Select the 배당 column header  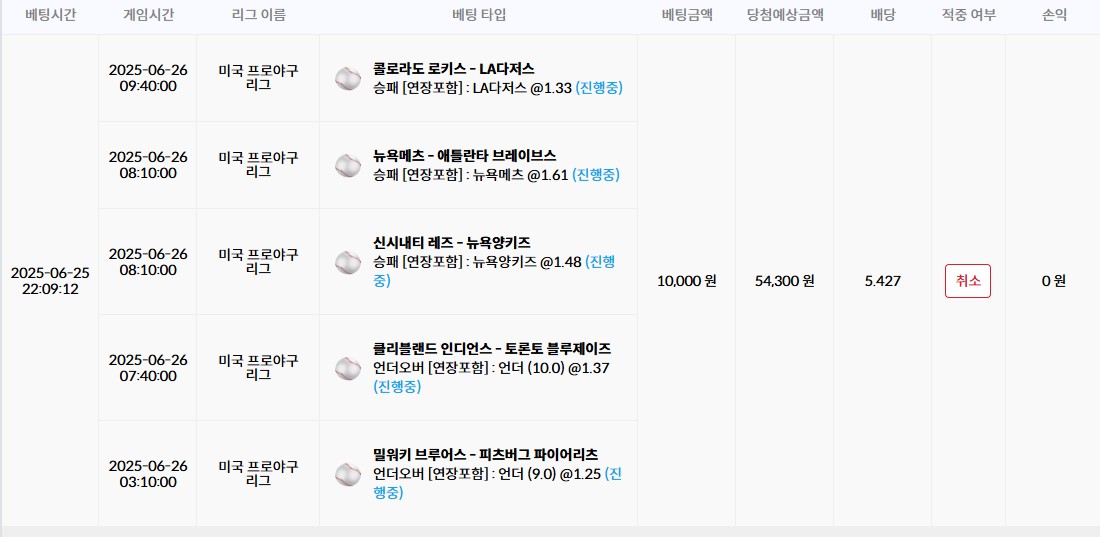pyautogui.click(x=882, y=16)
